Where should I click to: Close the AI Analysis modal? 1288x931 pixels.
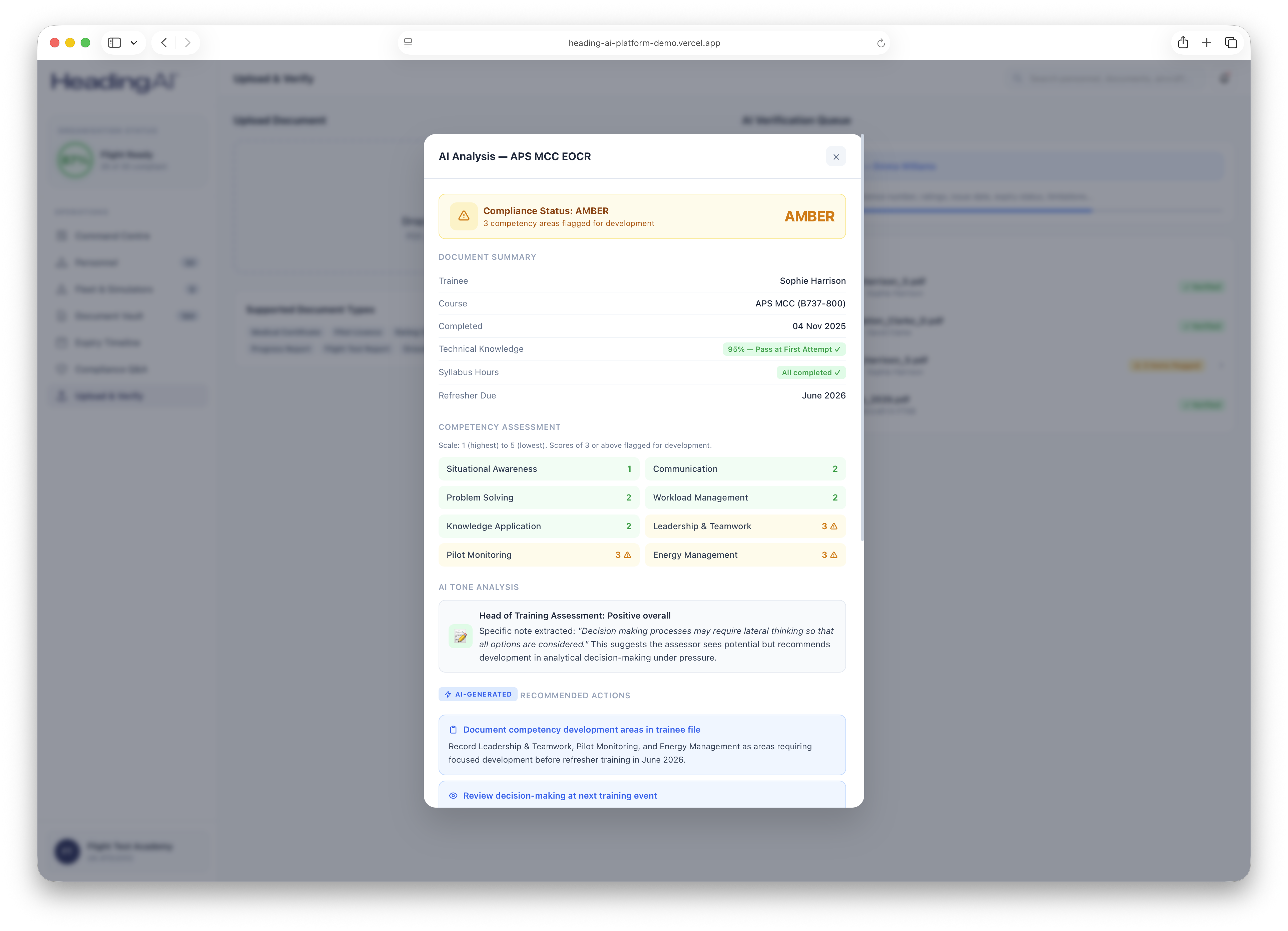[x=835, y=157]
